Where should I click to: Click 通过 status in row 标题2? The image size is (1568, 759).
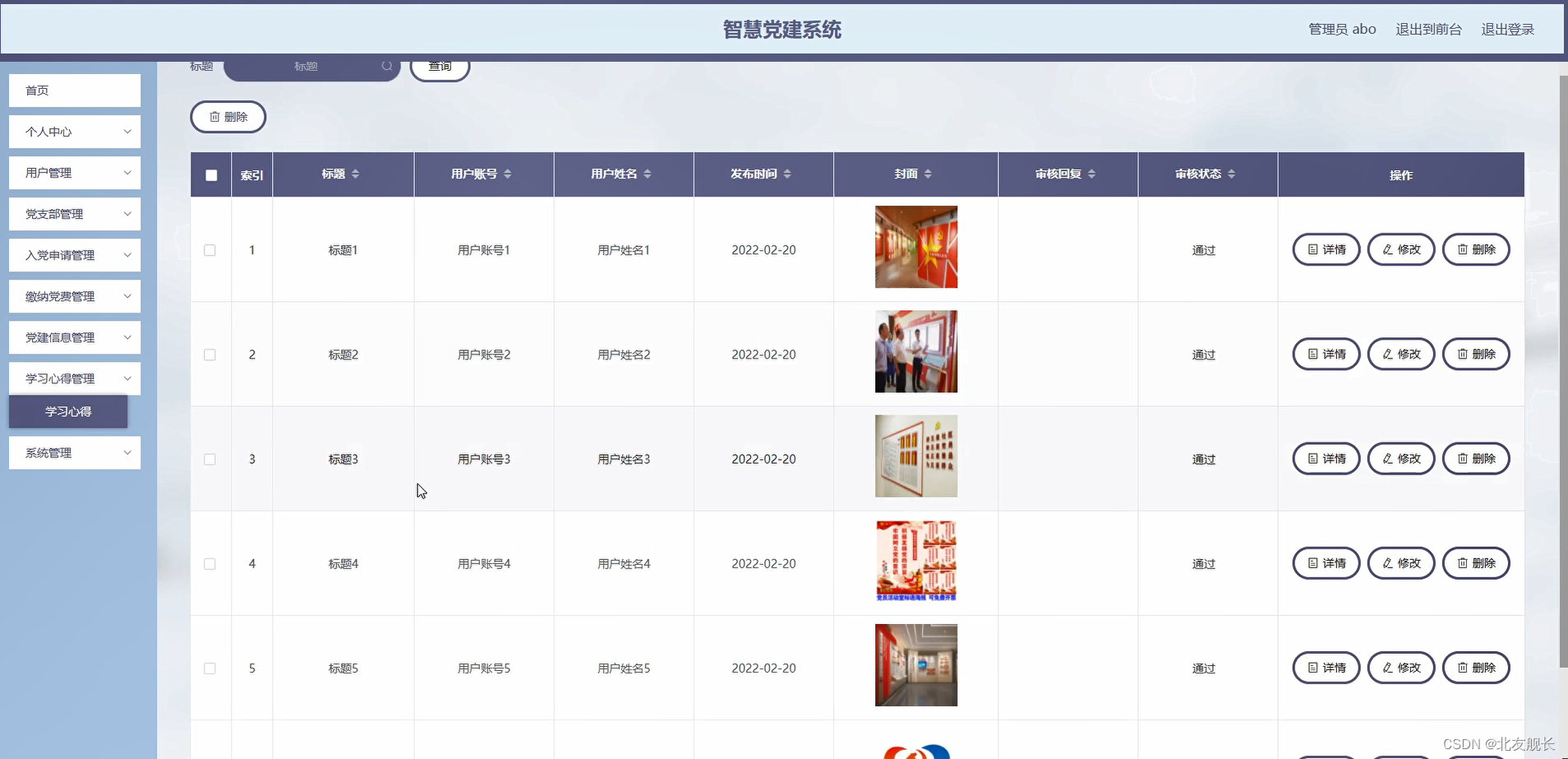coord(1204,354)
